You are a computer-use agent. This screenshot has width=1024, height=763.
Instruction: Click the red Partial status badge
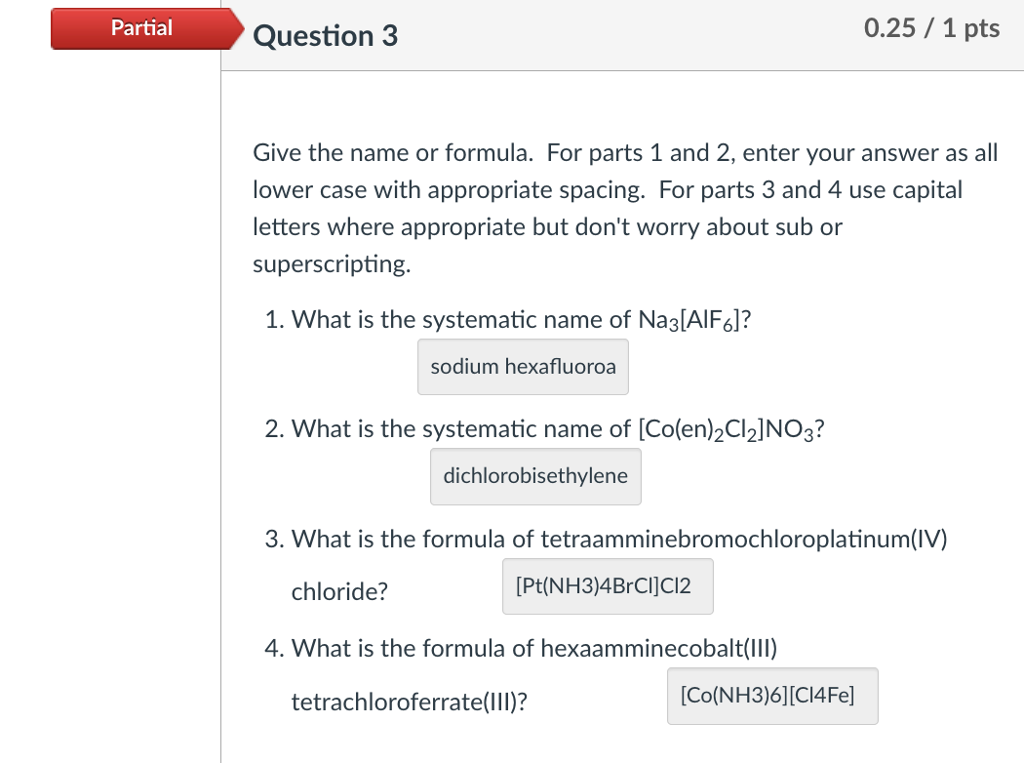click(x=140, y=28)
